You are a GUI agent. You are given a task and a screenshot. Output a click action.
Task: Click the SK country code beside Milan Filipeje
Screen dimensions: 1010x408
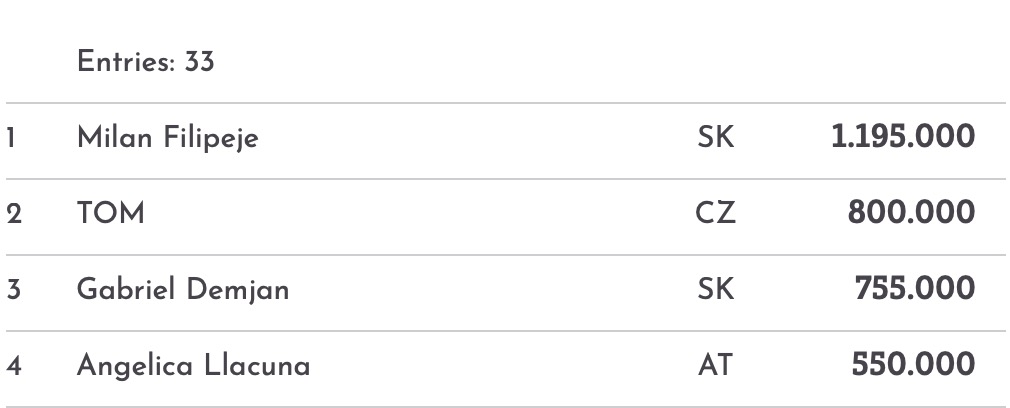pos(715,138)
